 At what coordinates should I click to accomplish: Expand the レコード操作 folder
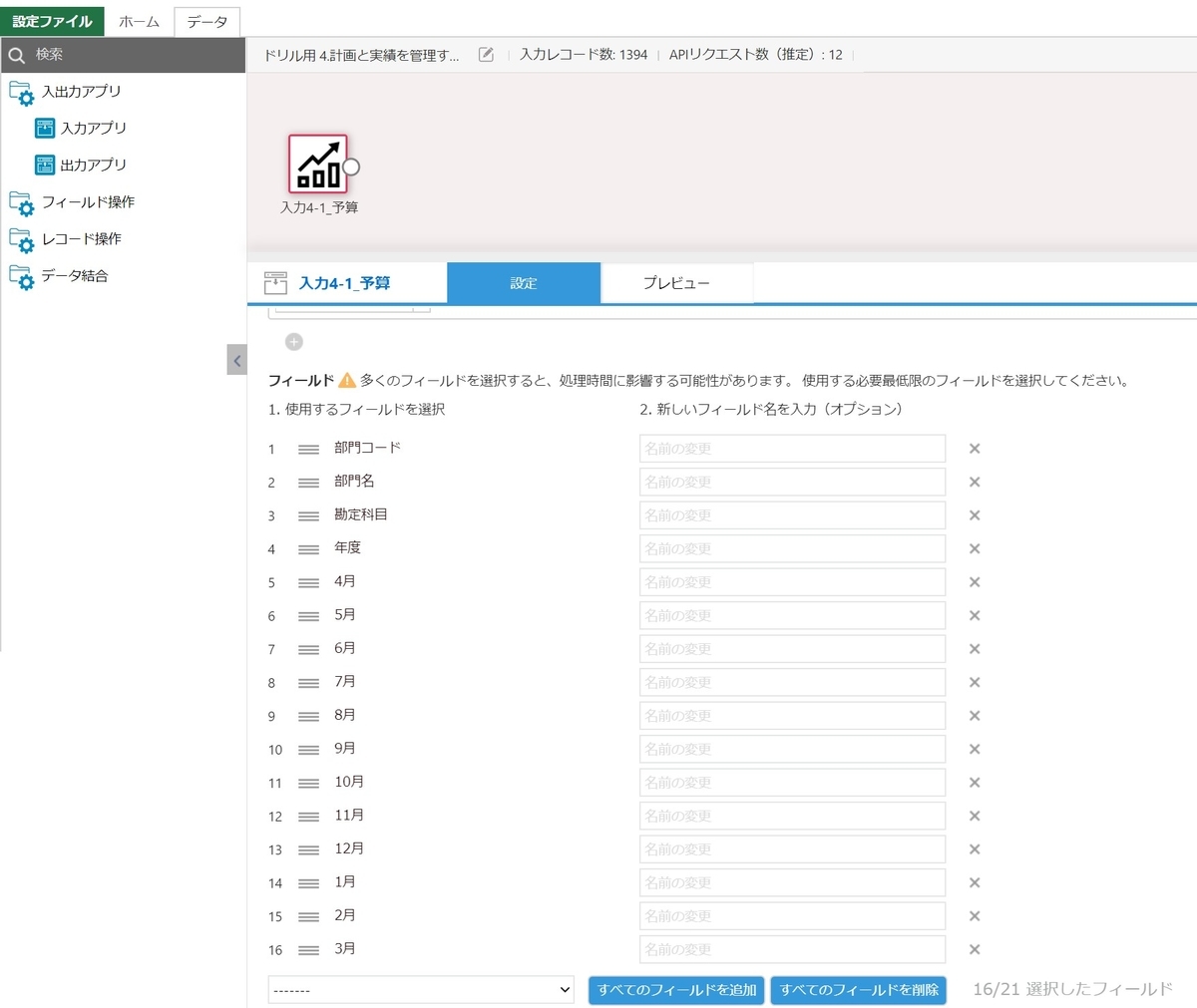pos(21,240)
